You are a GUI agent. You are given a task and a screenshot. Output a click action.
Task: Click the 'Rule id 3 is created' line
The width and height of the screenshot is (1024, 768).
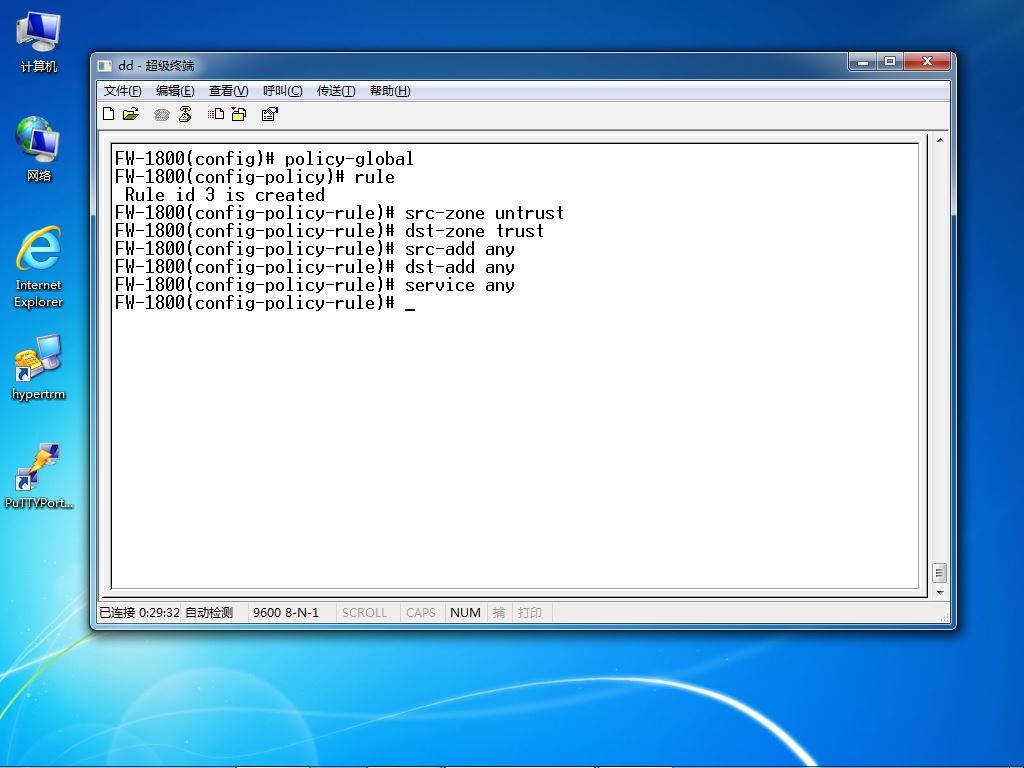225,195
